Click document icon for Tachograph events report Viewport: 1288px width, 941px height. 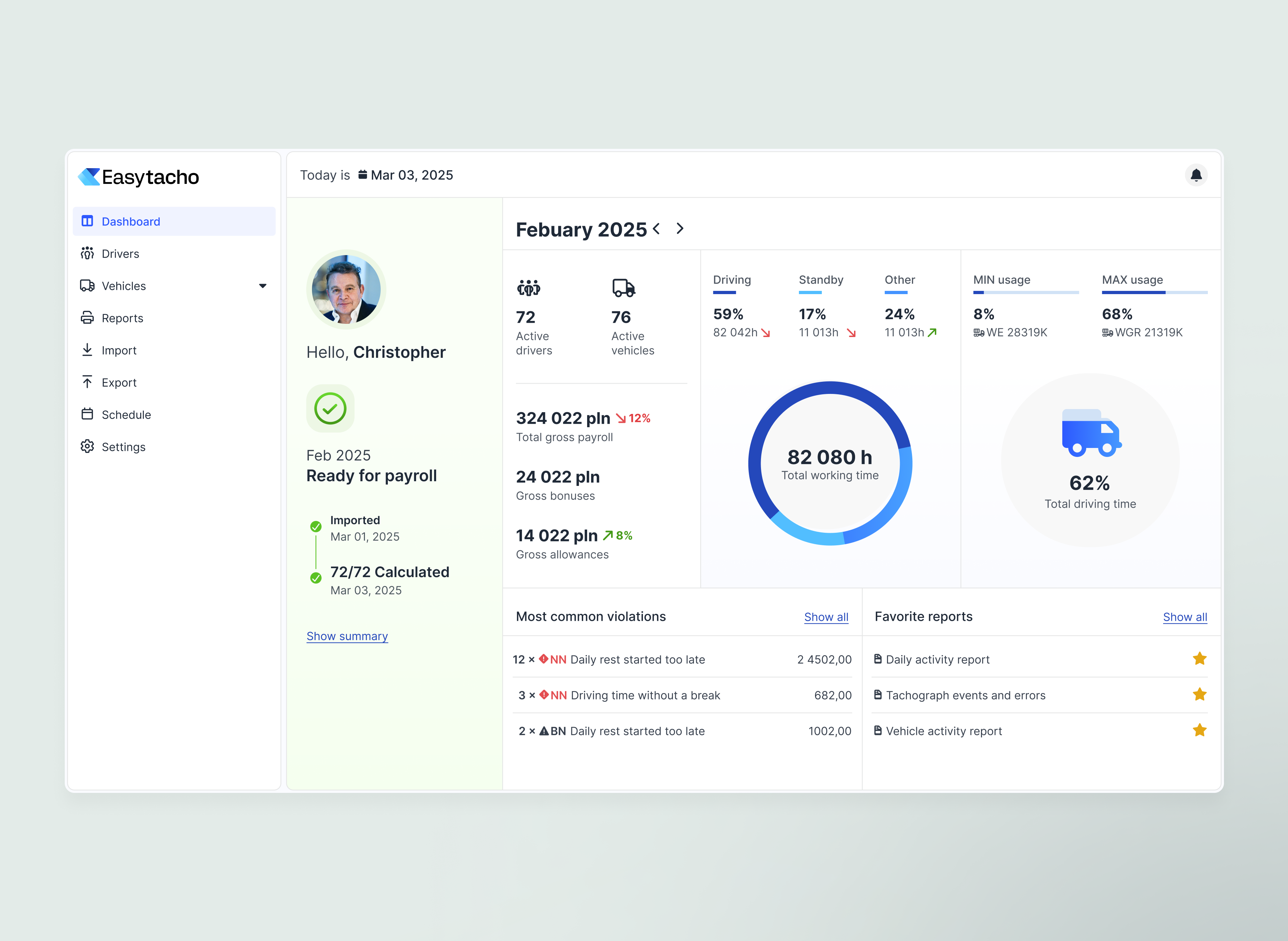point(878,694)
